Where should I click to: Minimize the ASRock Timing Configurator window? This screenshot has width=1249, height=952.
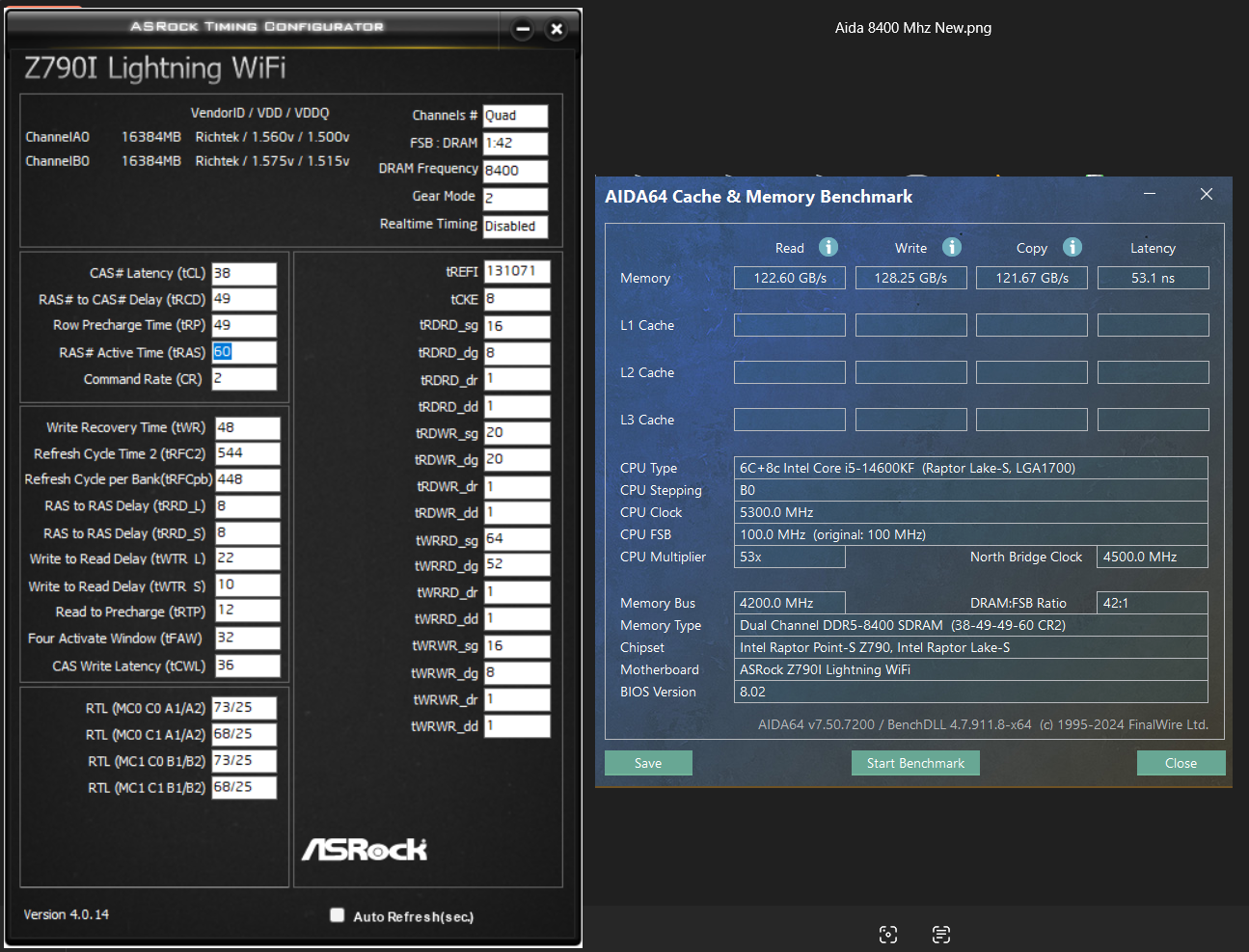[x=523, y=29]
